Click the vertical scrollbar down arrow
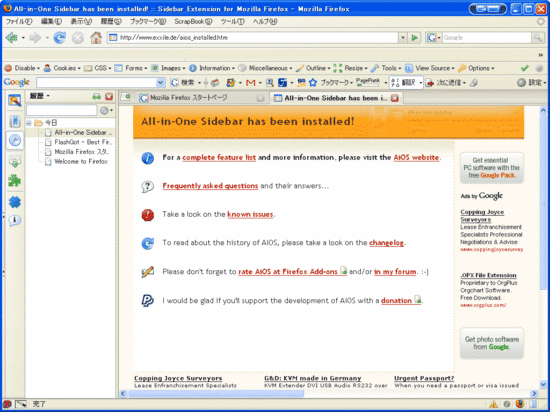 [x=543, y=384]
